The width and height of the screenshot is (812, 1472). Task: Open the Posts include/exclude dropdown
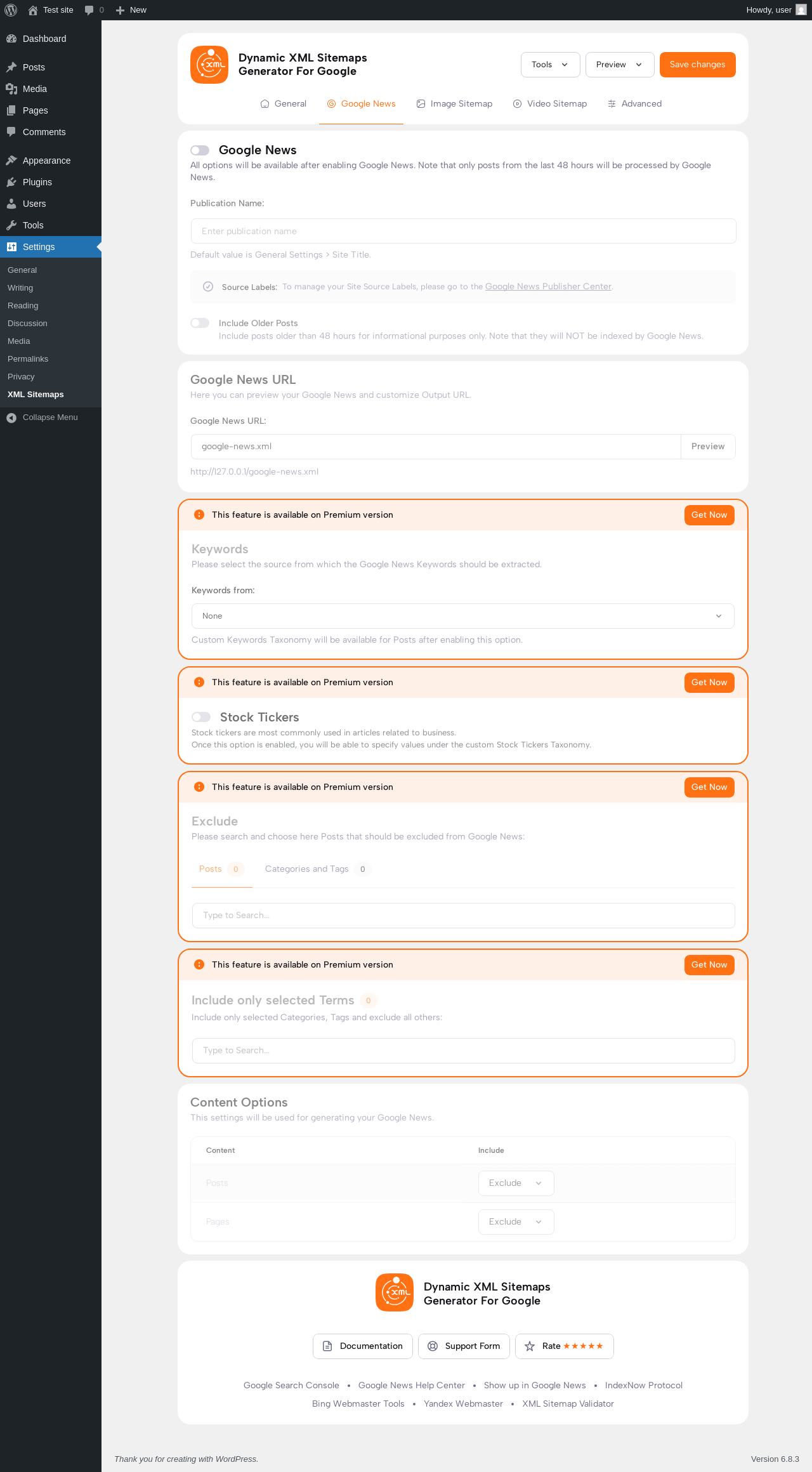(x=516, y=1183)
